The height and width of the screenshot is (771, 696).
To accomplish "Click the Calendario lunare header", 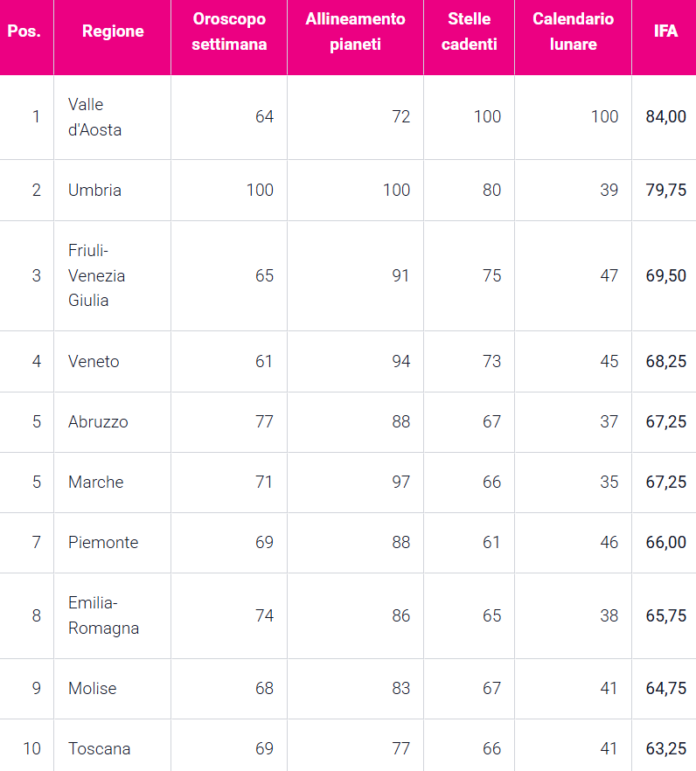I will tap(573, 31).
